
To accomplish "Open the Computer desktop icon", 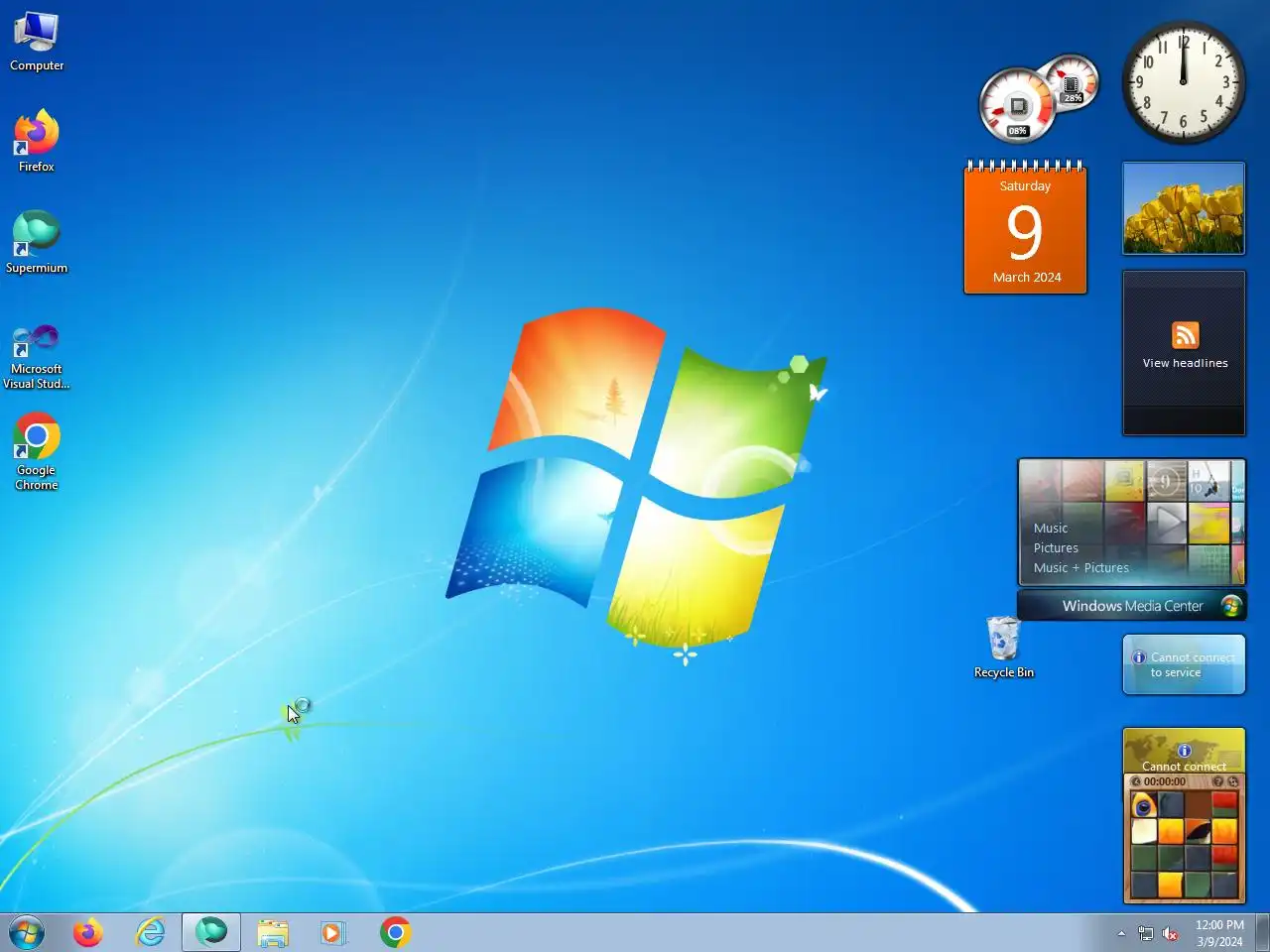I will pyautogui.click(x=37, y=42).
